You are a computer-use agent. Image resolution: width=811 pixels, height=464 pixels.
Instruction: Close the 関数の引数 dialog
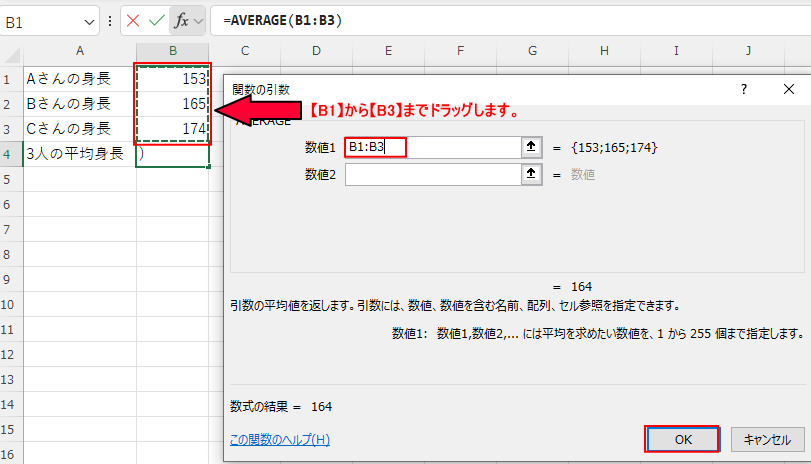(x=788, y=89)
